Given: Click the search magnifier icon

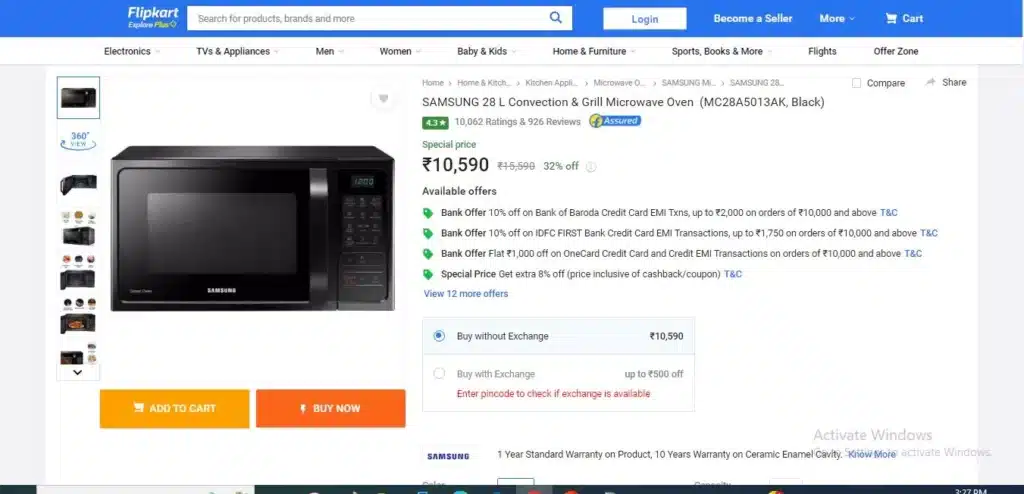Looking at the screenshot, I should [x=556, y=18].
